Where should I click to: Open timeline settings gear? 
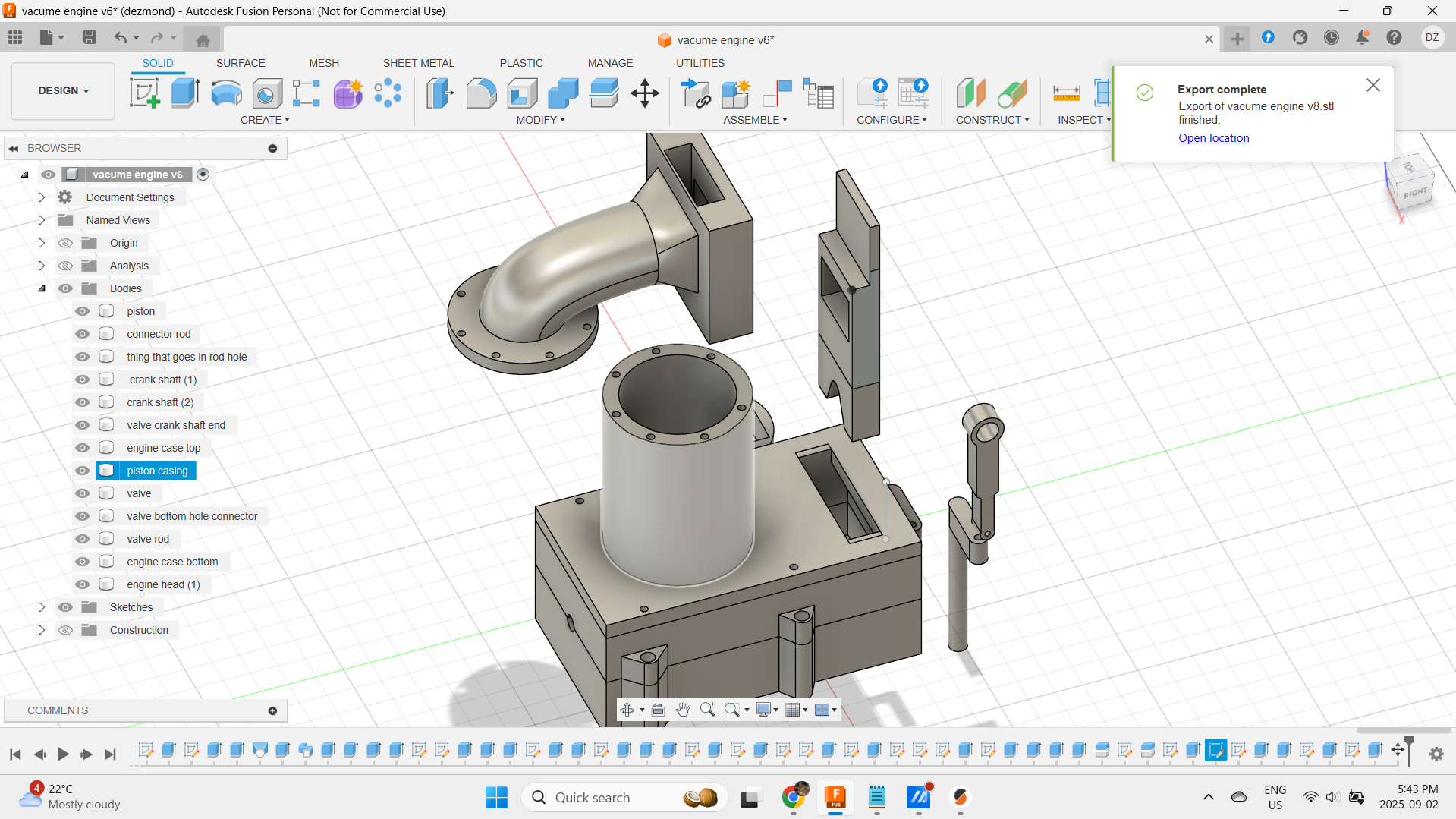[1436, 754]
